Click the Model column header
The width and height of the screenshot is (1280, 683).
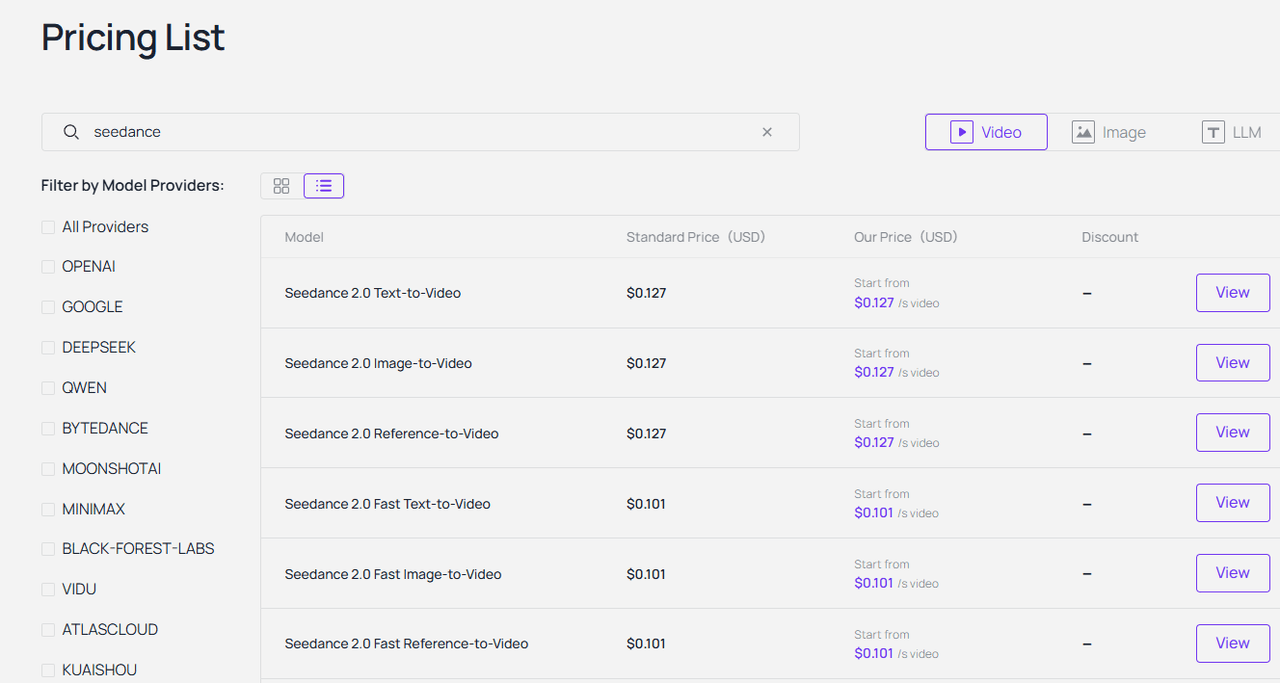pyautogui.click(x=304, y=237)
